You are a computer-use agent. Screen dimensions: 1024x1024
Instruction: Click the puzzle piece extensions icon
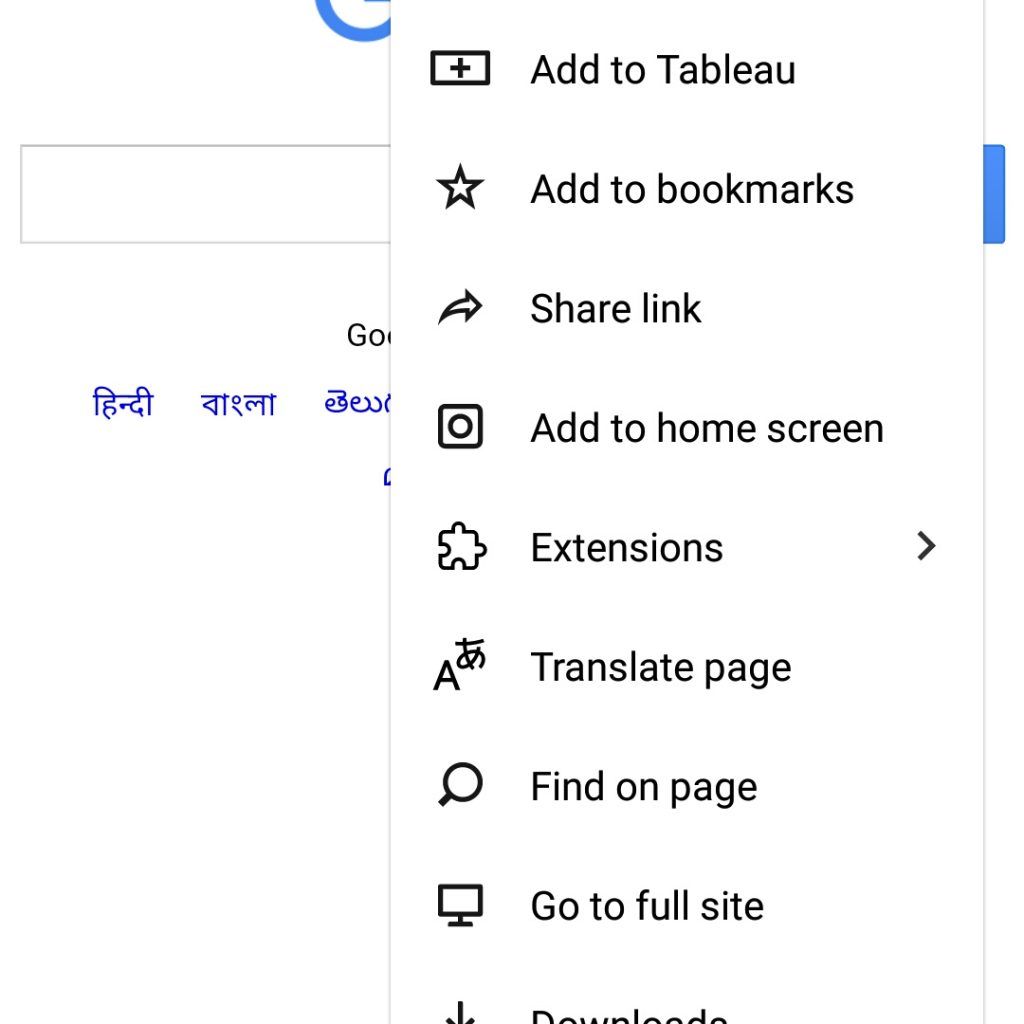pyautogui.click(x=461, y=546)
